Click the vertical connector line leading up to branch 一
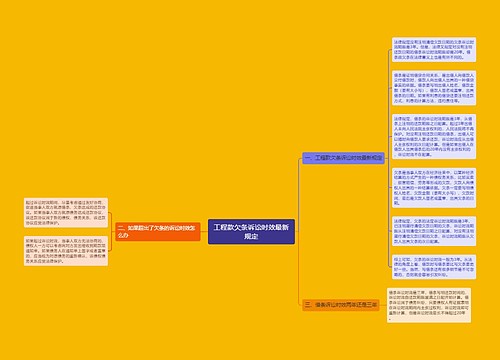Screen dimensions: 500x360 pos(299,195)
